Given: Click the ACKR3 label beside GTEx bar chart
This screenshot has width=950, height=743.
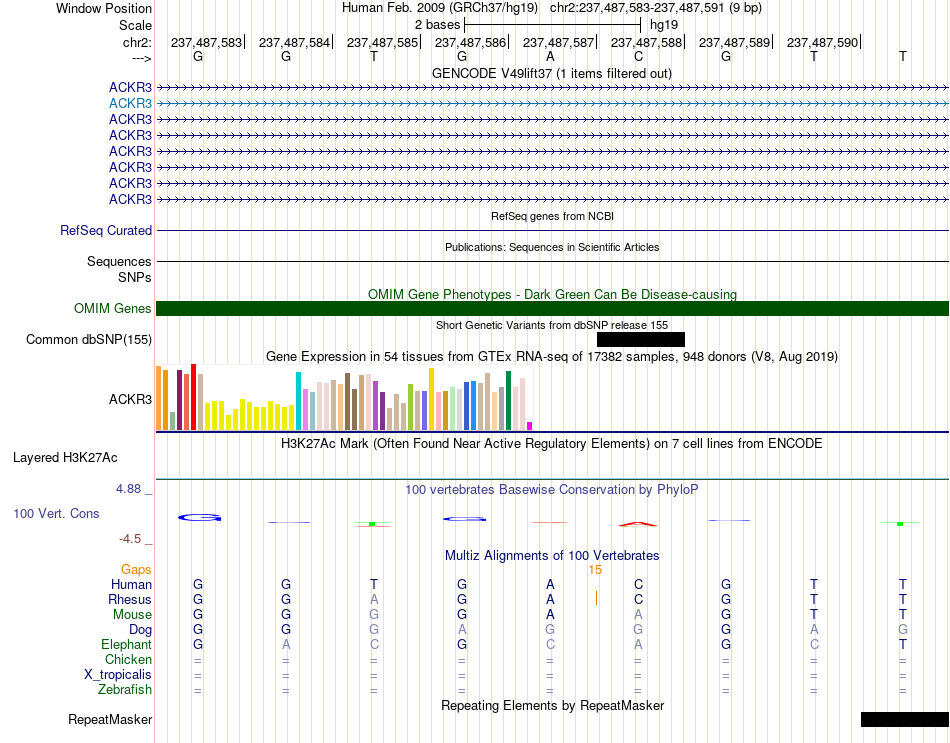Looking at the screenshot, I should click(x=130, y=399).
